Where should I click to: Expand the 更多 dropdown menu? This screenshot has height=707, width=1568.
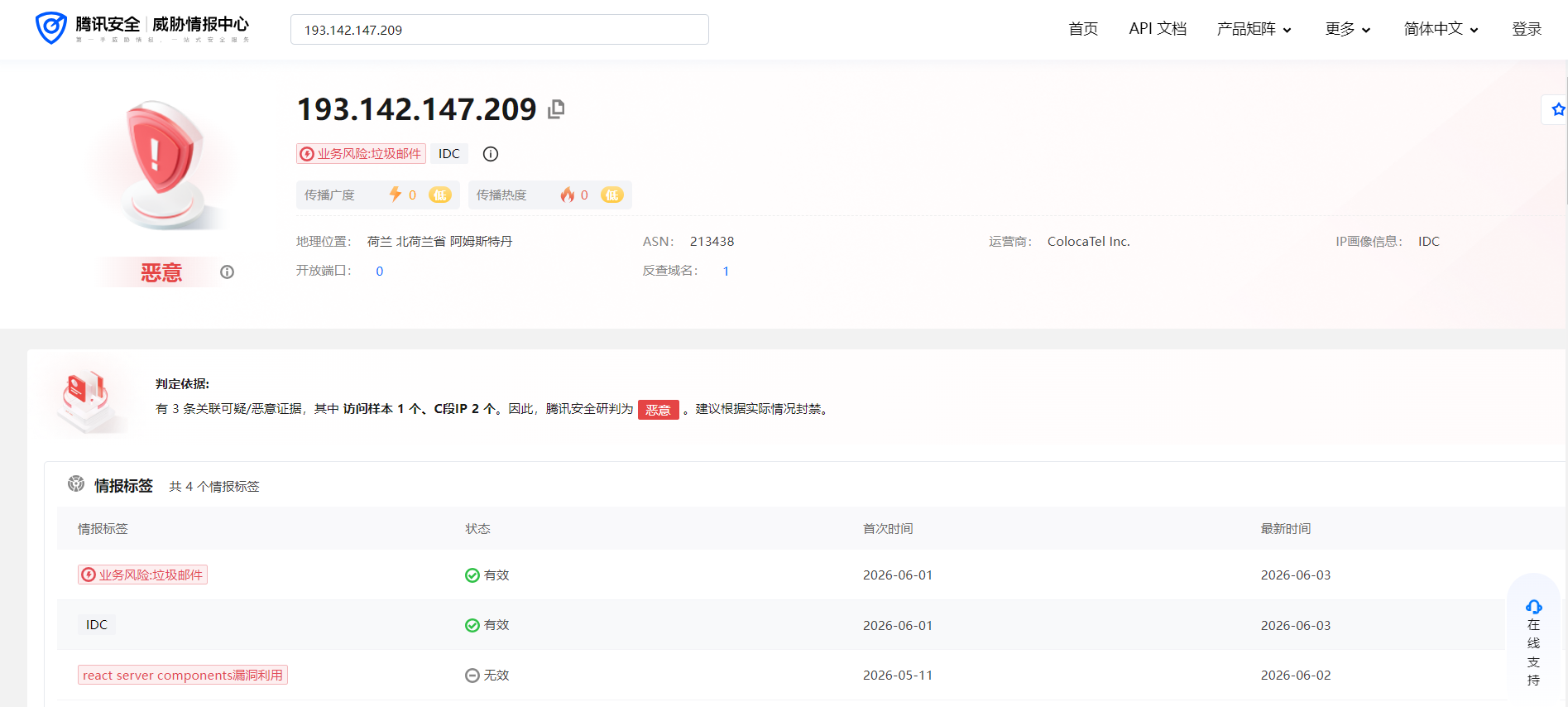[x=1348, y=29]
